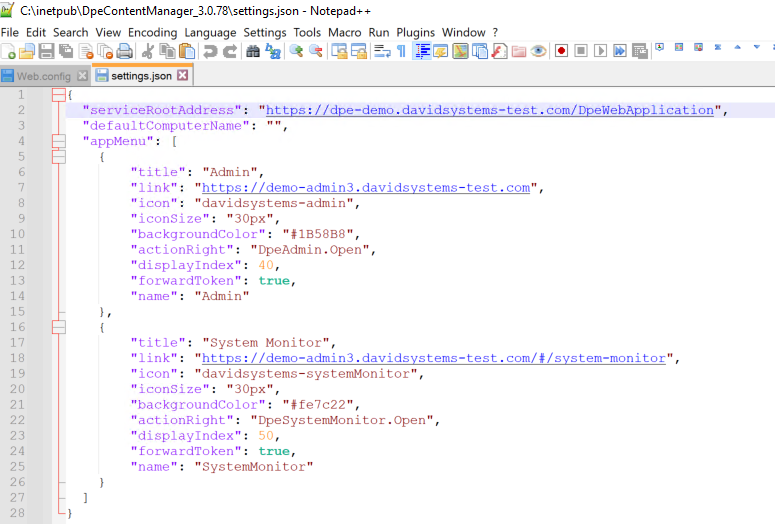Open the Encoding menu
The width and height of the screenshot is (775, 524).
(152, 32)
